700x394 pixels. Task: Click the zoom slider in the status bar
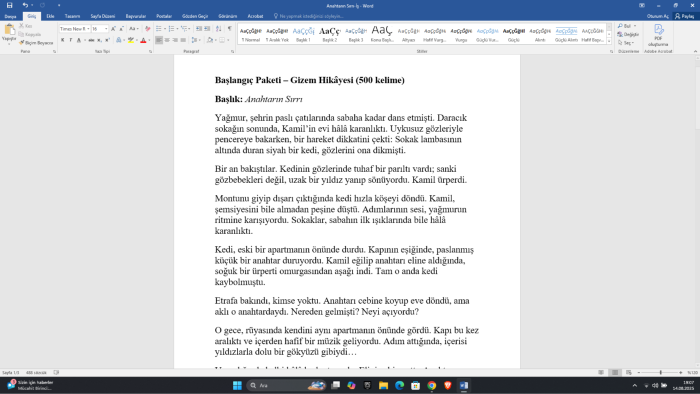pyautogui.click(x=660, y=372)
